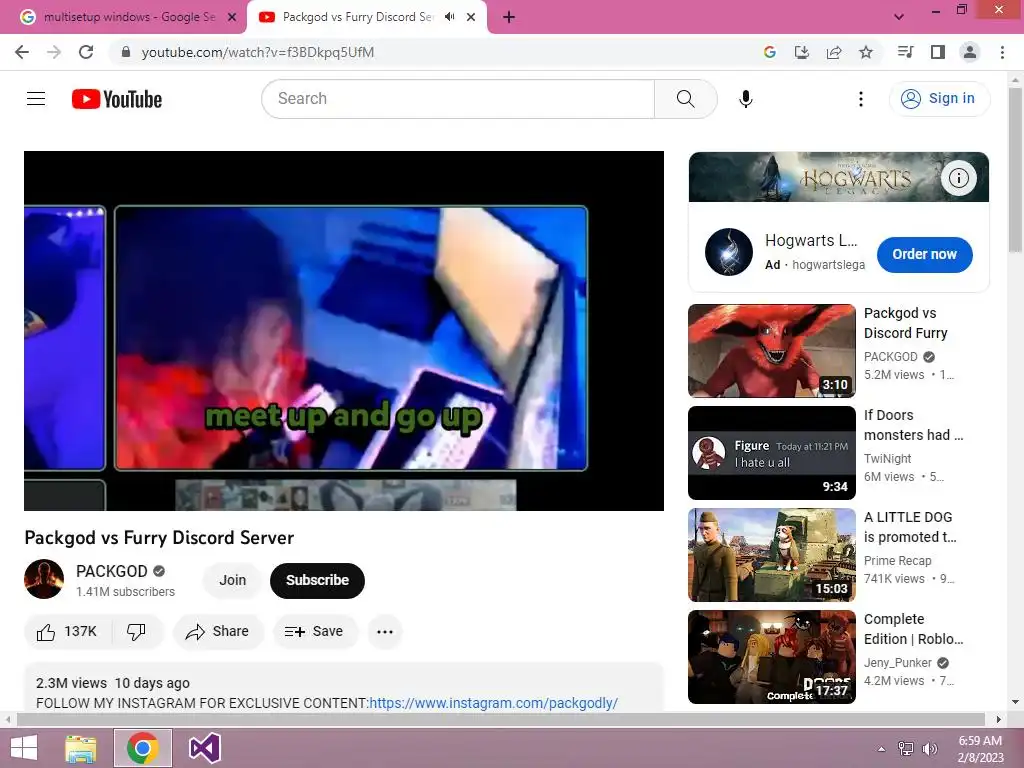Share this page icon in address bar
Image resolution: width=1024 pixels, height=768 pixels.
tap(834, 52)
